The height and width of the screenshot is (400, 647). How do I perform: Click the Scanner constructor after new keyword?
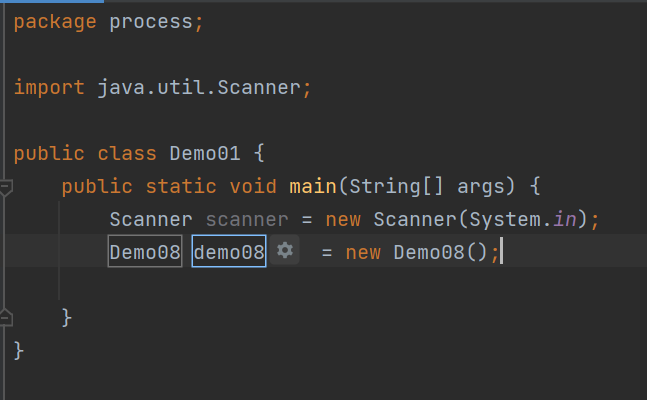pos(409,219)
